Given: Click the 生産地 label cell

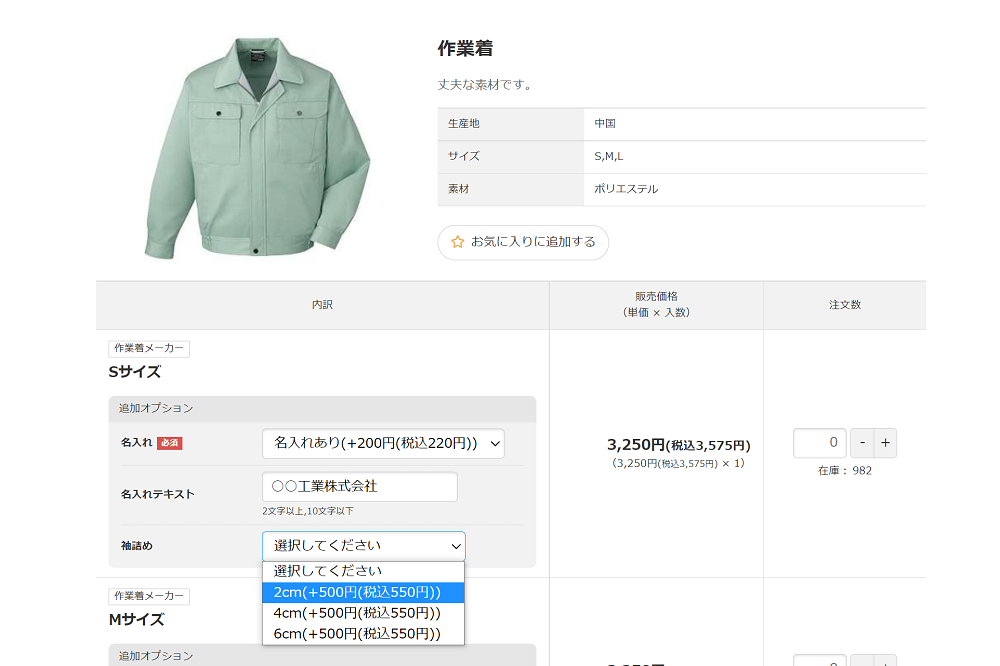Looking at the screenshot, I should coord(511,124).
